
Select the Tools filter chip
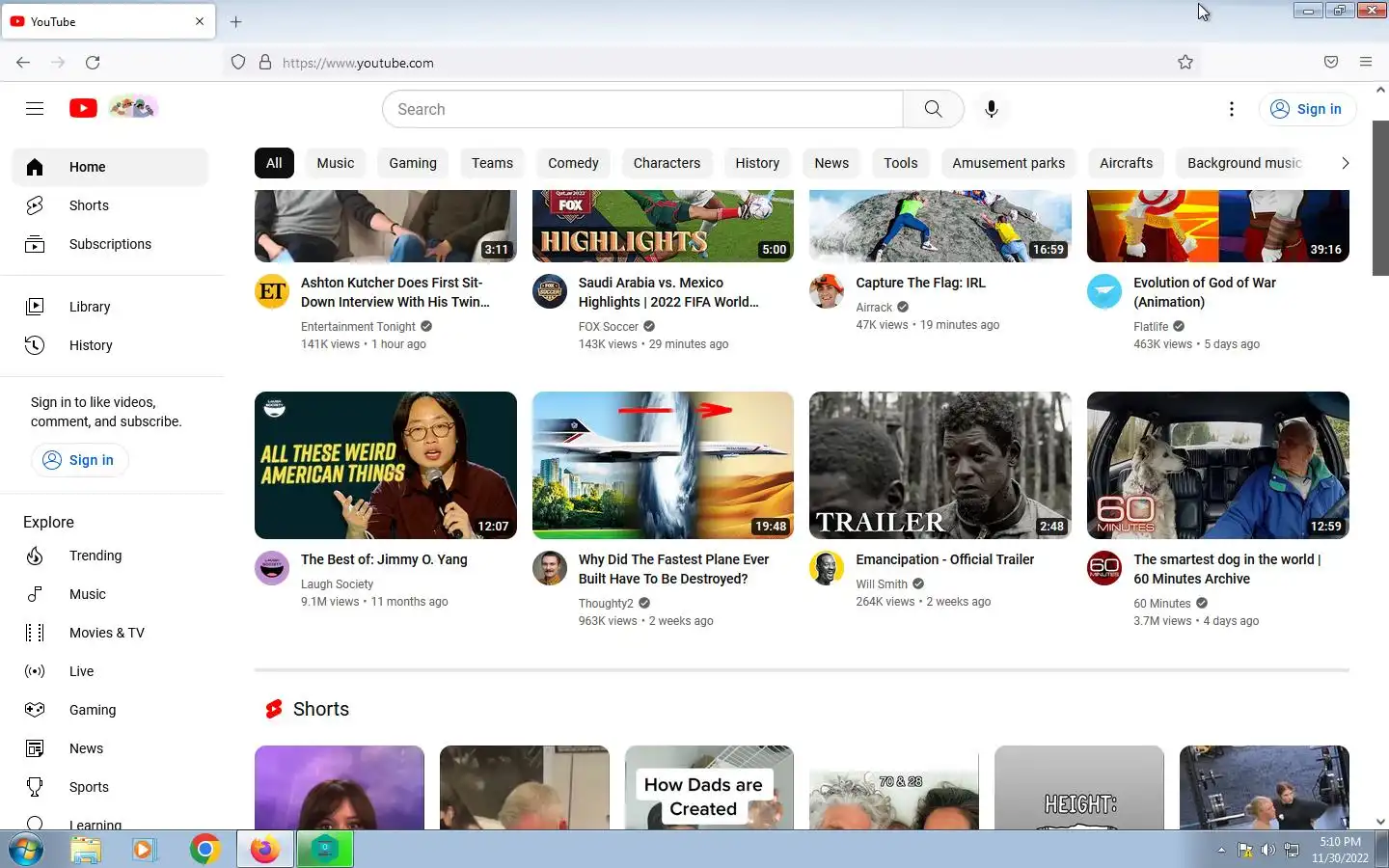point(901,163)
